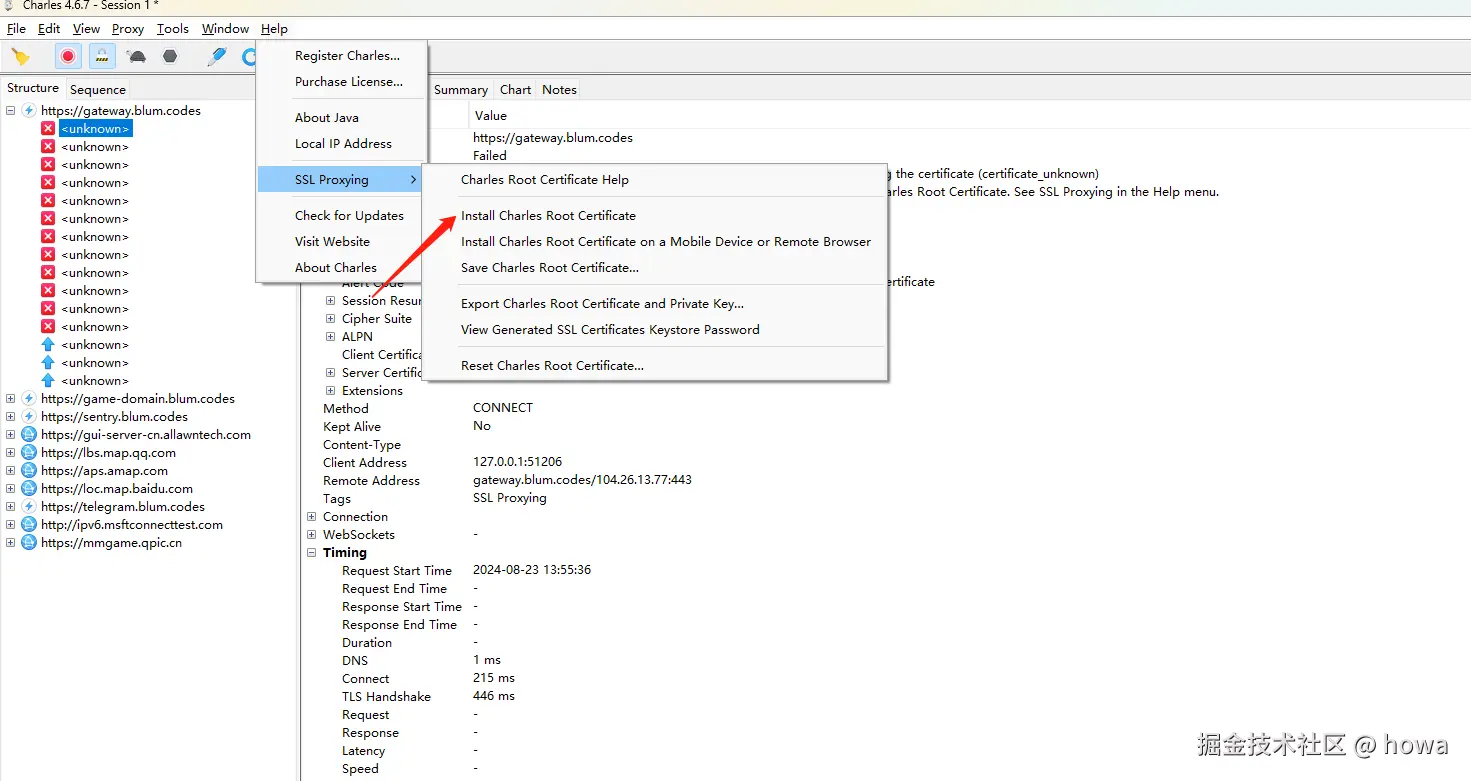Expand the Extensions row
Image resolution: width=1471 pixels, height=781 pixels.
[x=331, y=390]
